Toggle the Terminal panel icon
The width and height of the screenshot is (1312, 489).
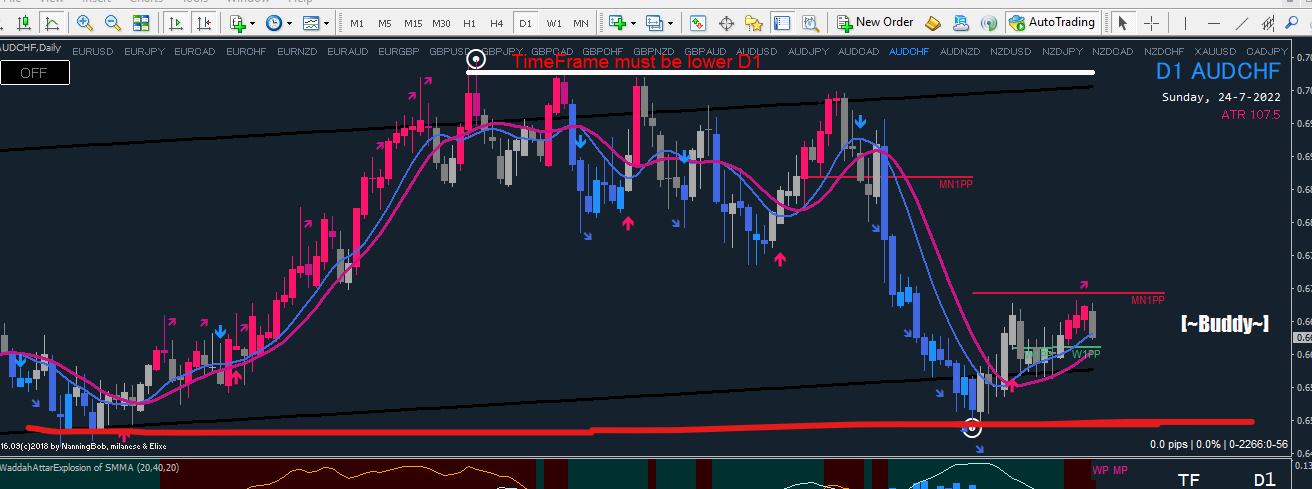782,22
